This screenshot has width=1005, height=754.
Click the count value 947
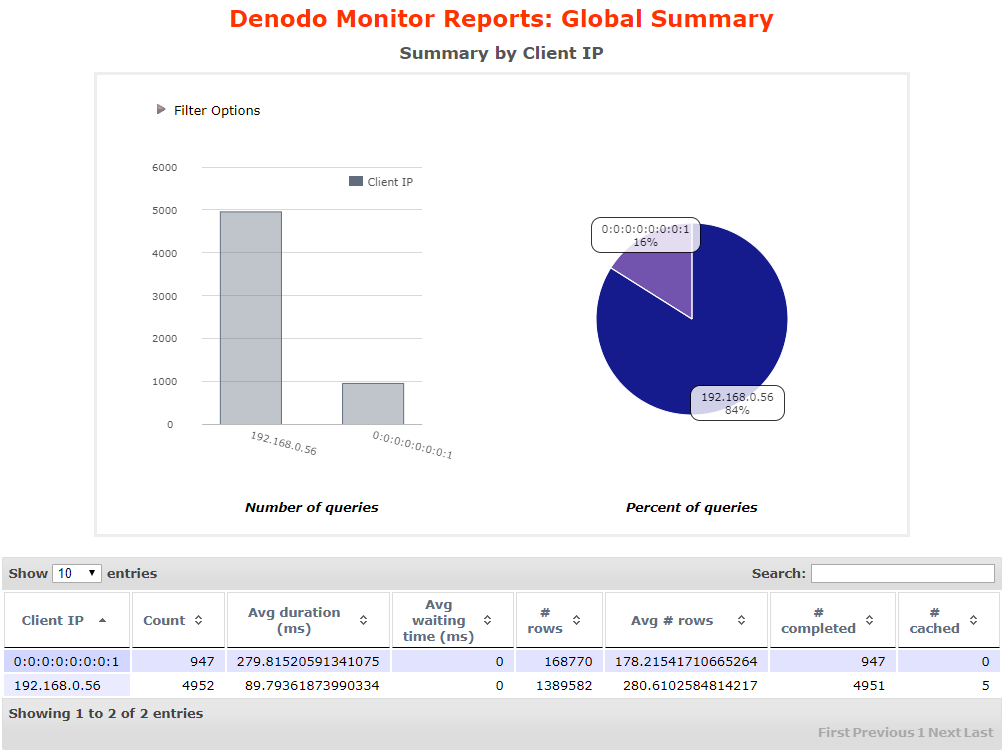[202, 661]
